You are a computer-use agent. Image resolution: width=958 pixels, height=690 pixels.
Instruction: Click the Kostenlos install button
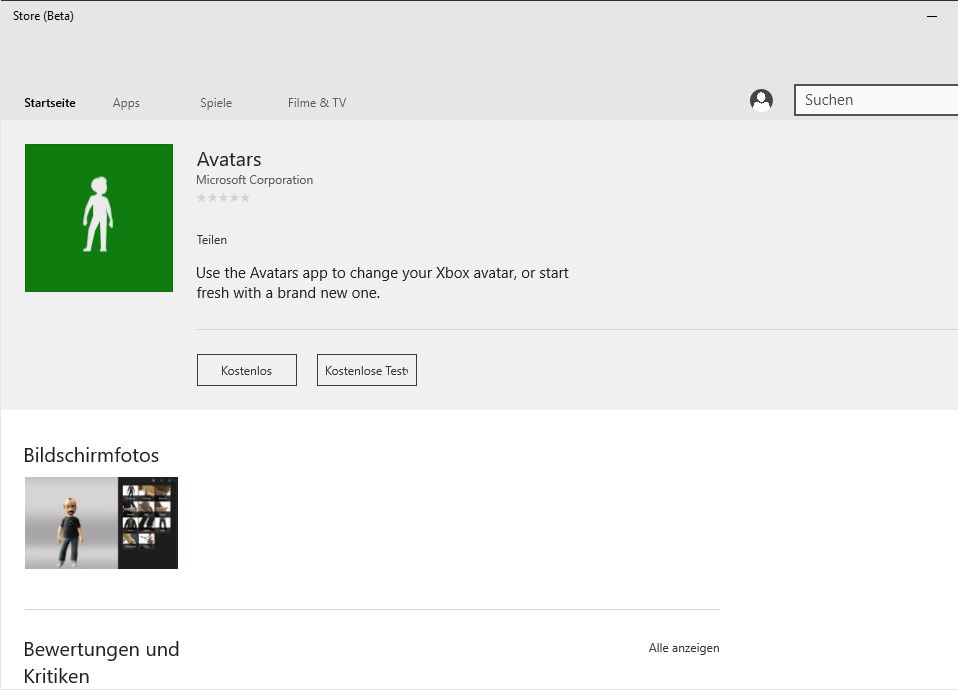pos(247,370)
